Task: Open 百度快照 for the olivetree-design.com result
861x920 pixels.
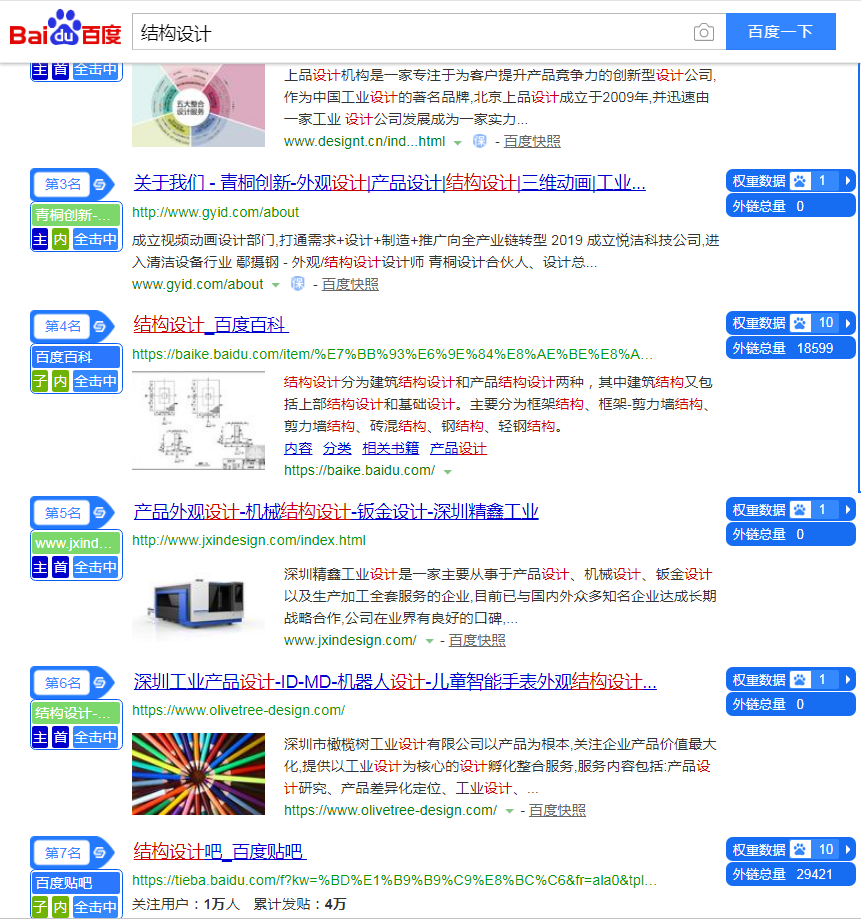Action: pyautogui.click(x=557, y=810)
